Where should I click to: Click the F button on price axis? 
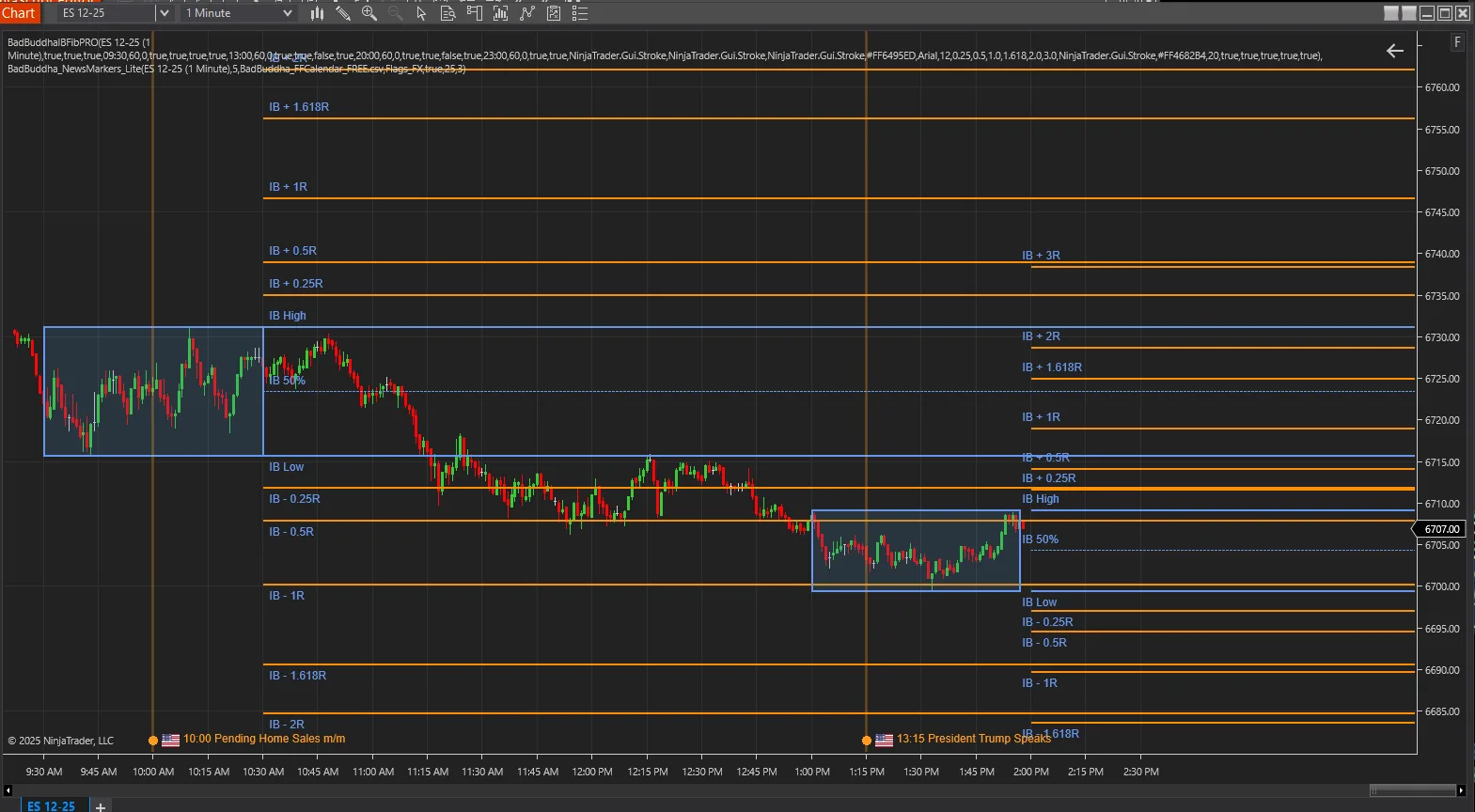coord(1457,42)
